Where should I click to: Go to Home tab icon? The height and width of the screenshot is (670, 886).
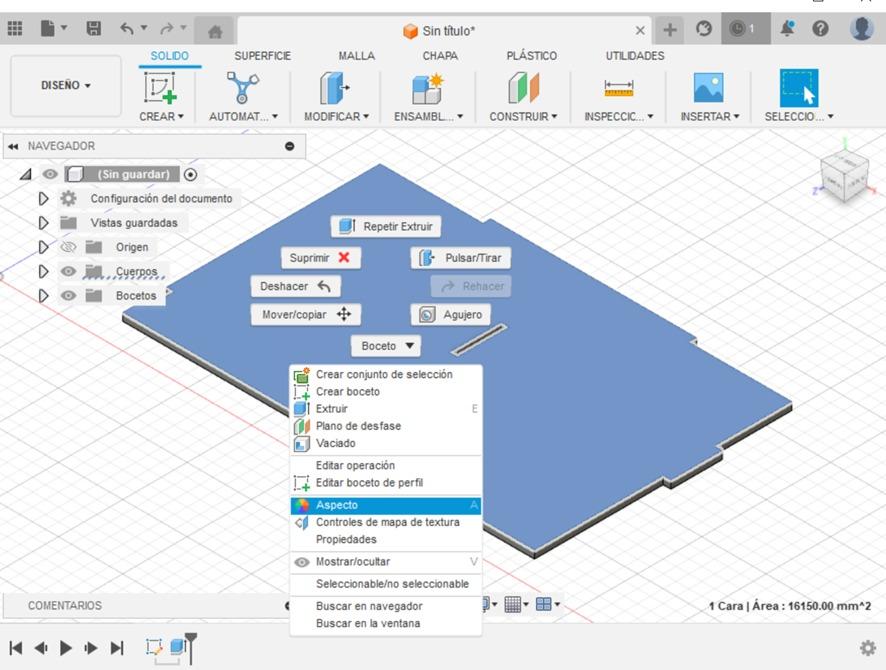[215, 31]
